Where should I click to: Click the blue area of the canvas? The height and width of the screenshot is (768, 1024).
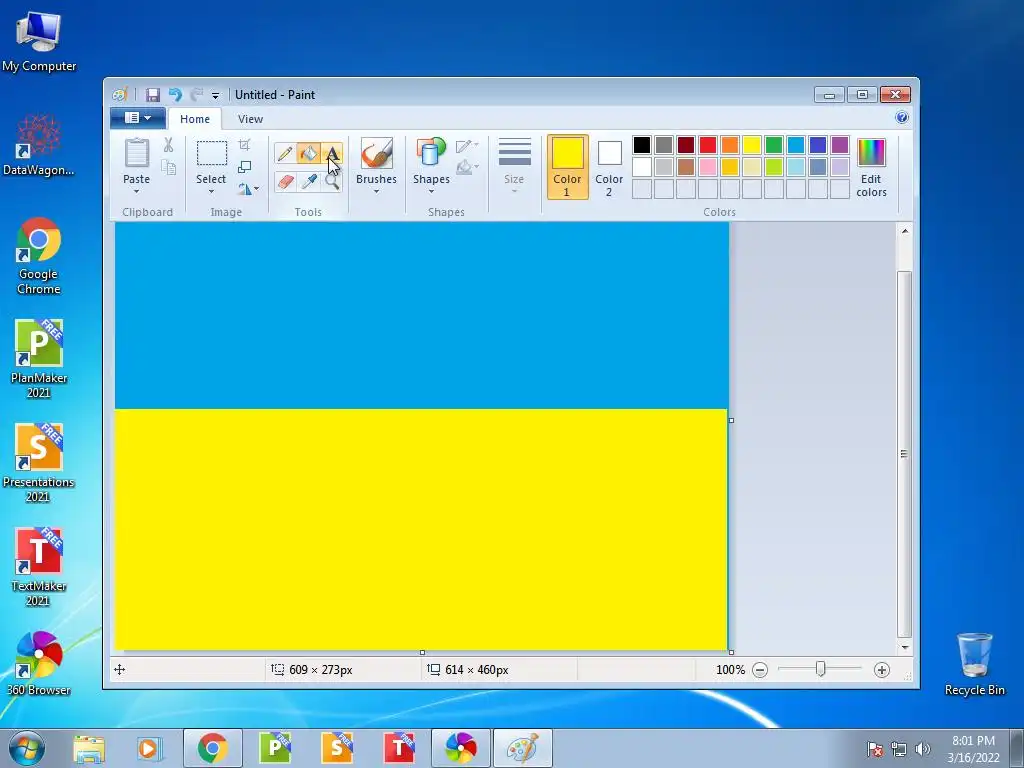(x=421, y=315)
